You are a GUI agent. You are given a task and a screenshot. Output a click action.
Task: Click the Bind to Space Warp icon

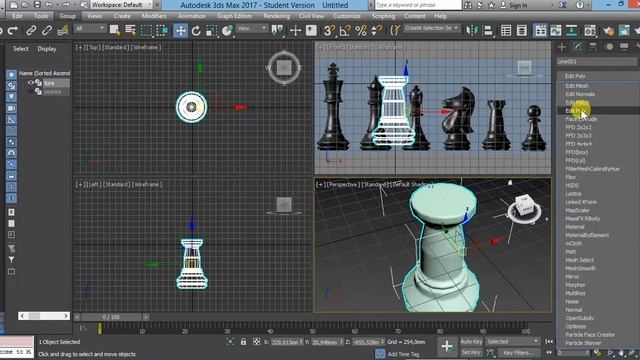tap(62, 31)
